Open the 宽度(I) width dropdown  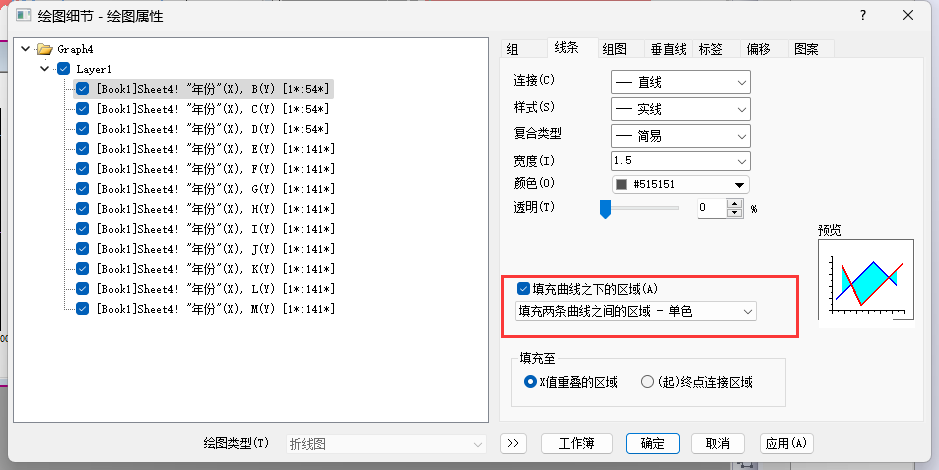(x=681, y=160)
